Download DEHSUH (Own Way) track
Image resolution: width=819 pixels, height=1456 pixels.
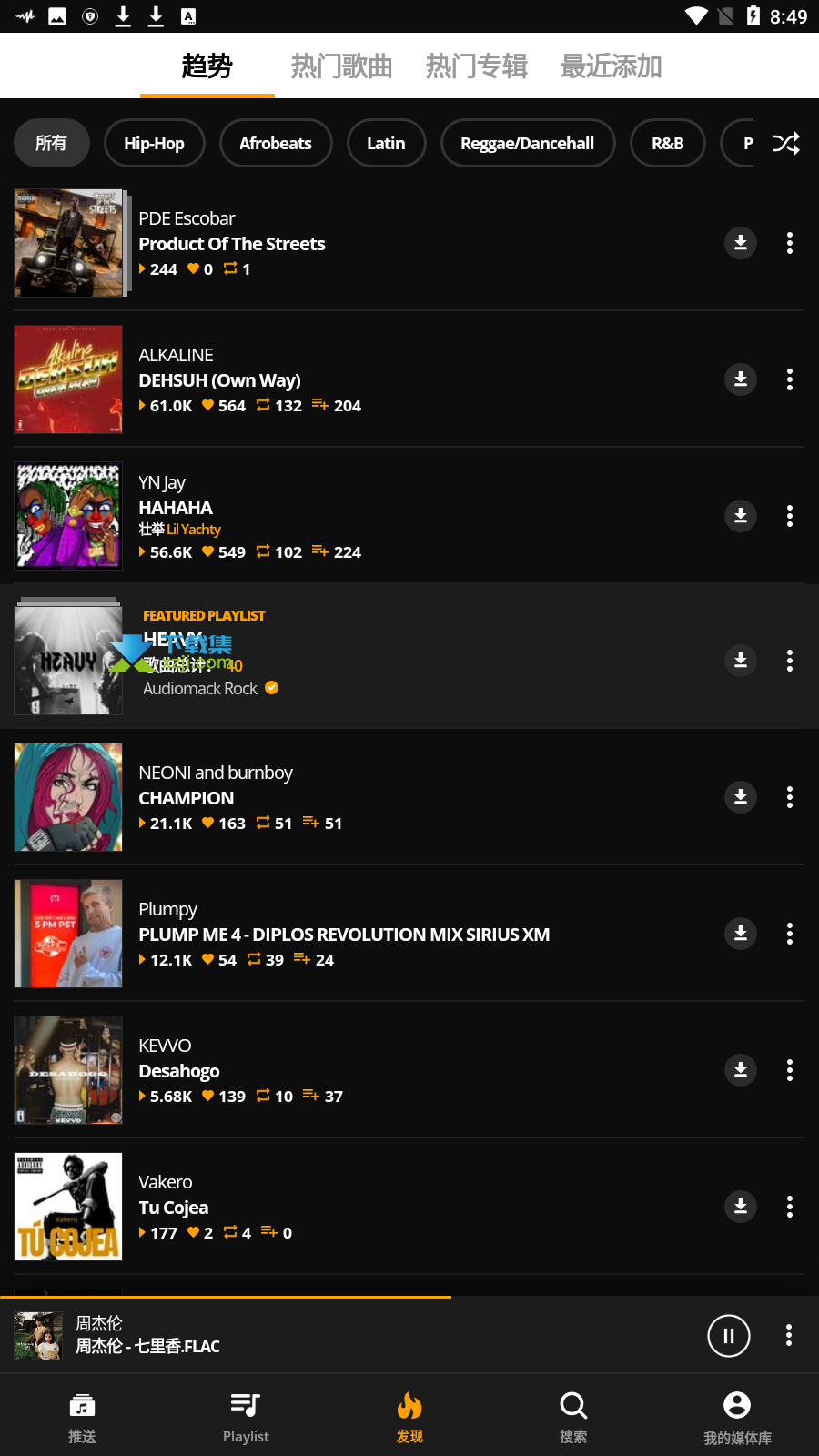[x=741, y=379]
